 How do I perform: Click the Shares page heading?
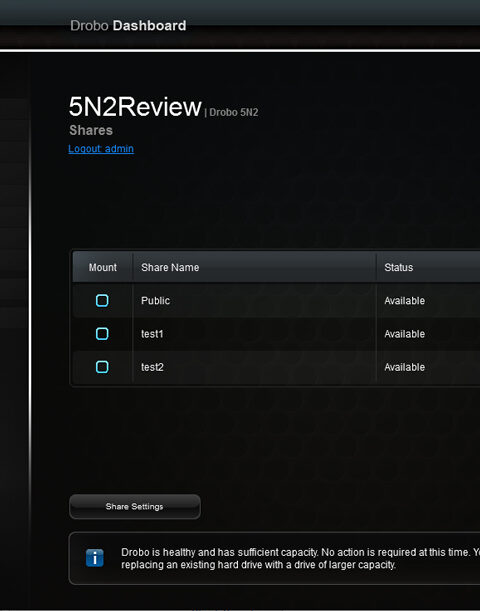click(91, 130)
